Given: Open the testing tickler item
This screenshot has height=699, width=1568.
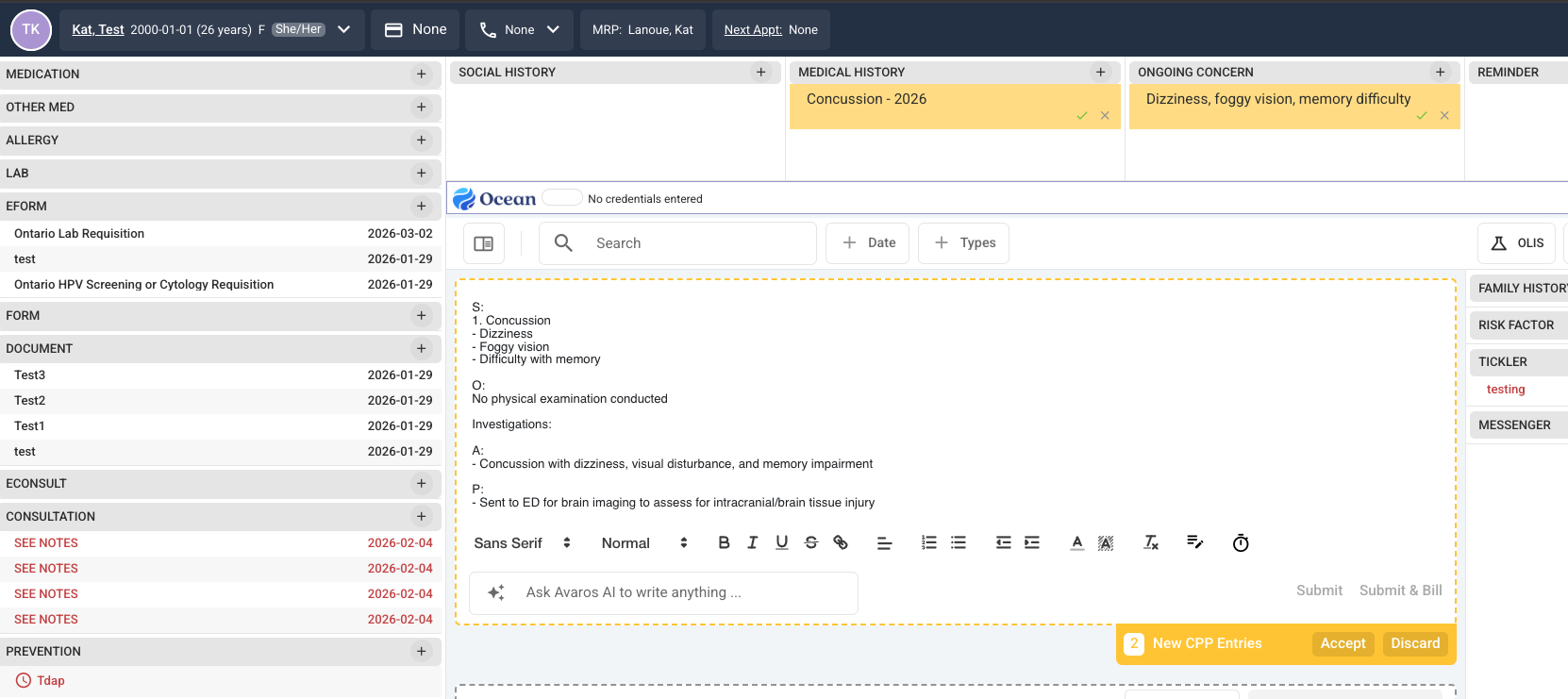Looking at the screenshot, I should pos(1506,390).
